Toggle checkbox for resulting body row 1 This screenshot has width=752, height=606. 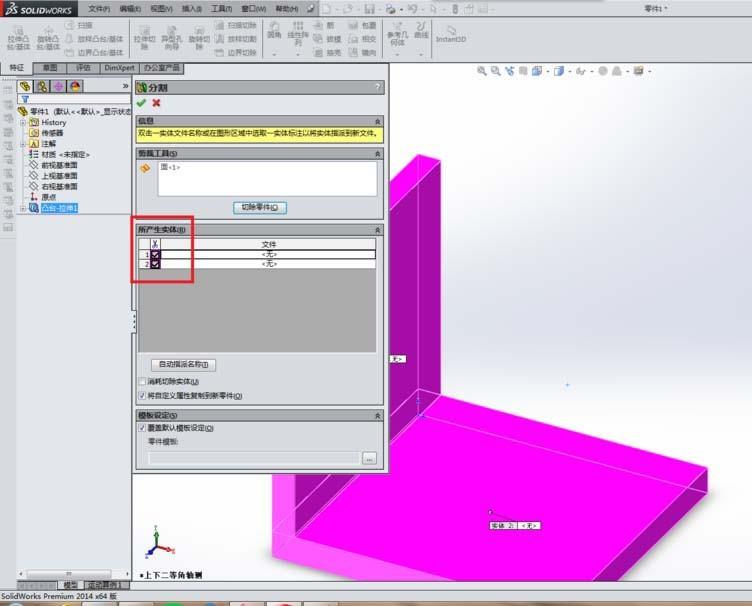click(155, 255)
